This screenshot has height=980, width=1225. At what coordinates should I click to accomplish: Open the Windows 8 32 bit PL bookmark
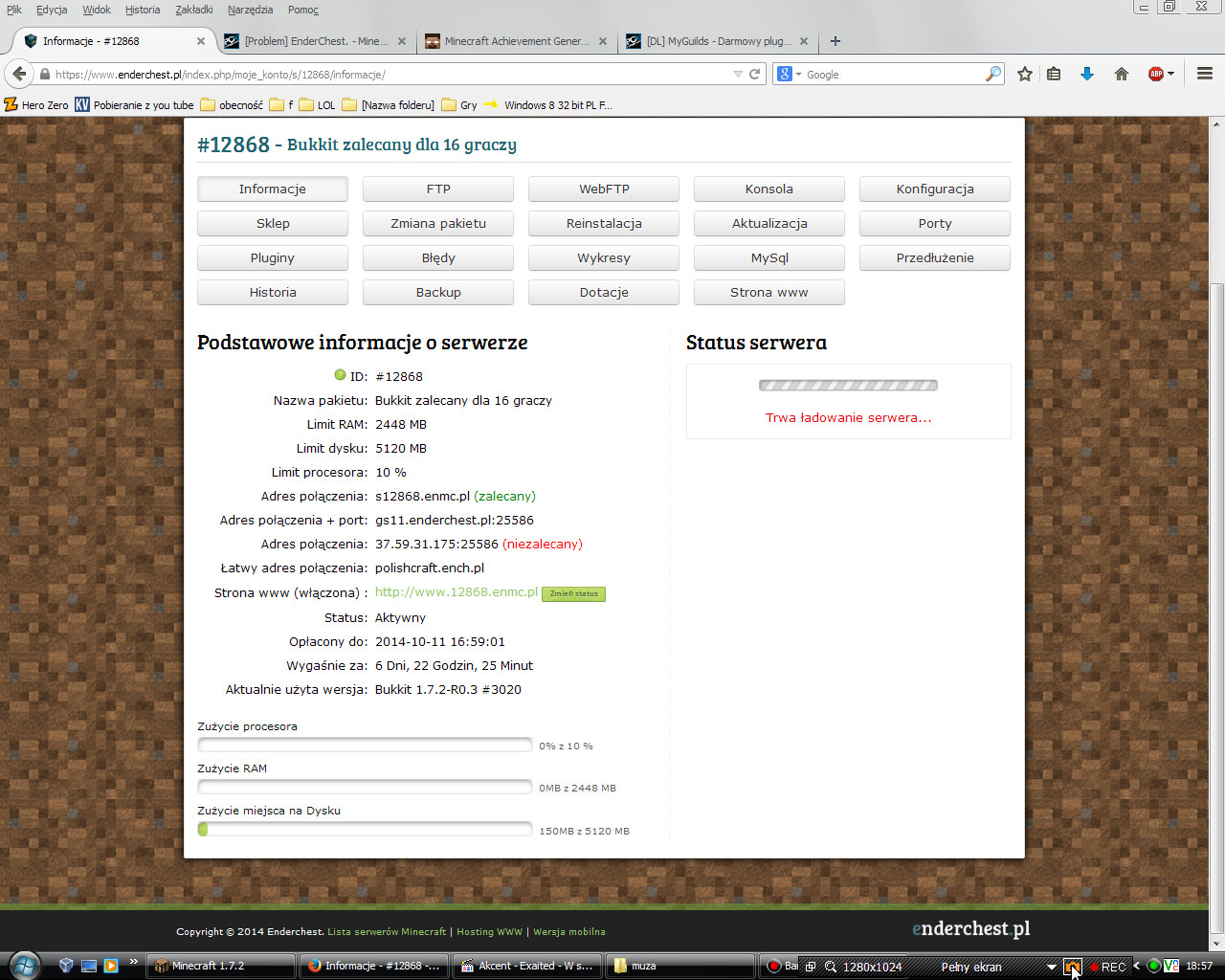coord(547,105)
